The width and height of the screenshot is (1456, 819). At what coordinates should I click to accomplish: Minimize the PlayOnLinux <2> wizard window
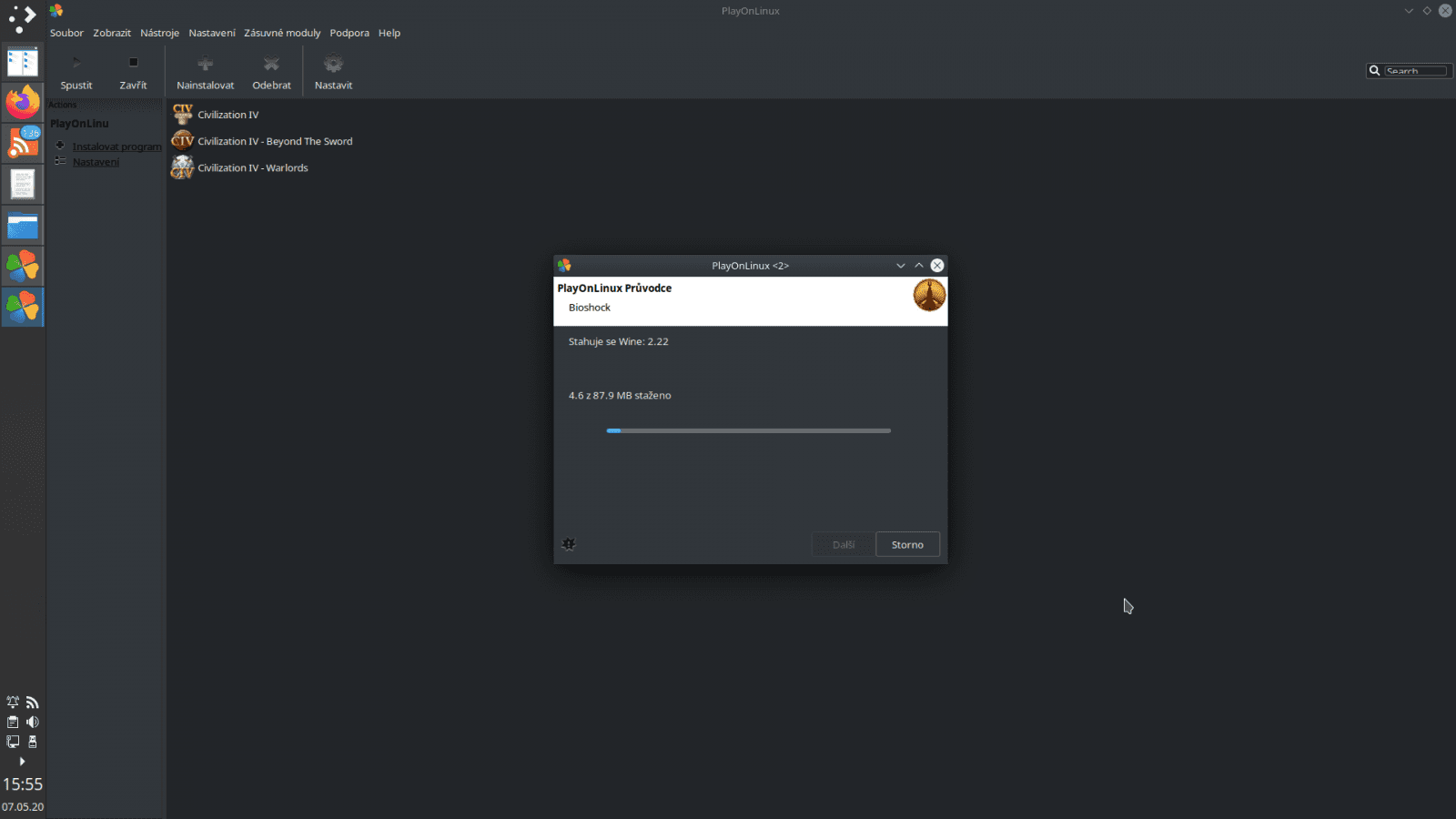(x=901, y=266)
